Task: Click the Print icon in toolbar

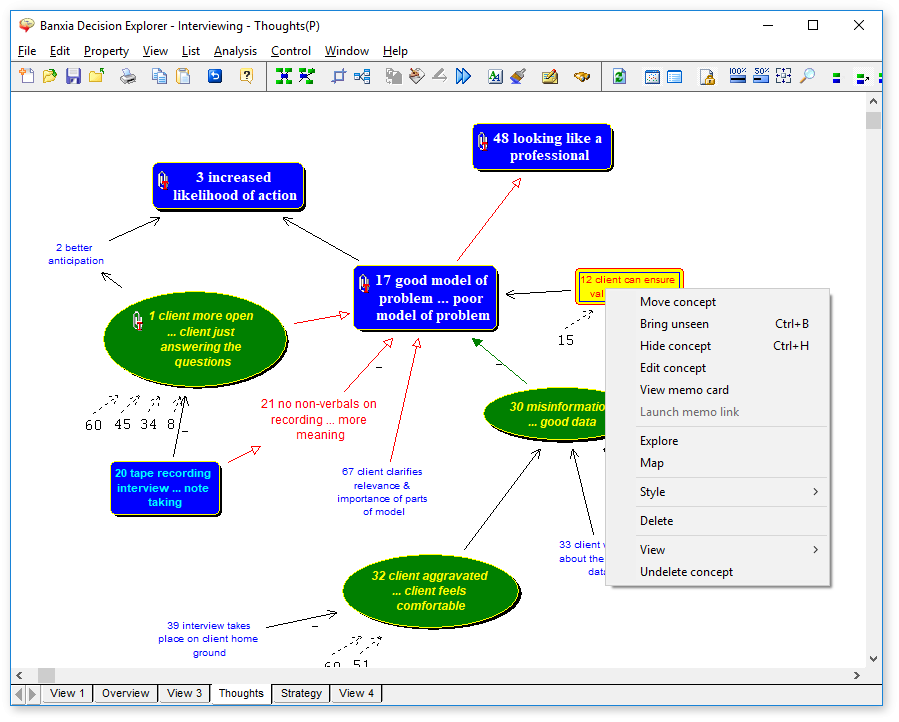Action: point(128,76)
